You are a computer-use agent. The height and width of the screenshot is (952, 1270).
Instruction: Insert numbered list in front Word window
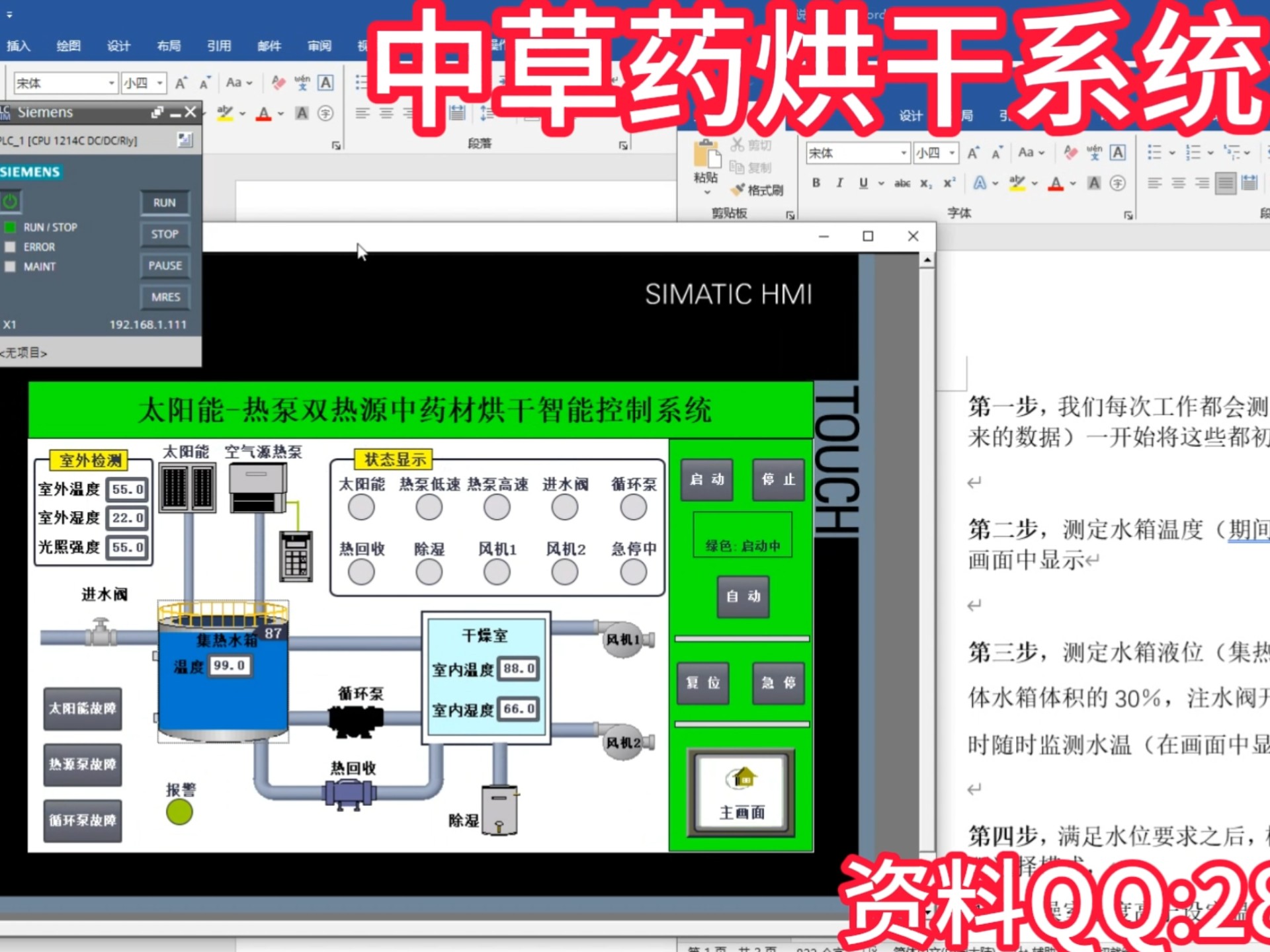tap(1193, 153)
